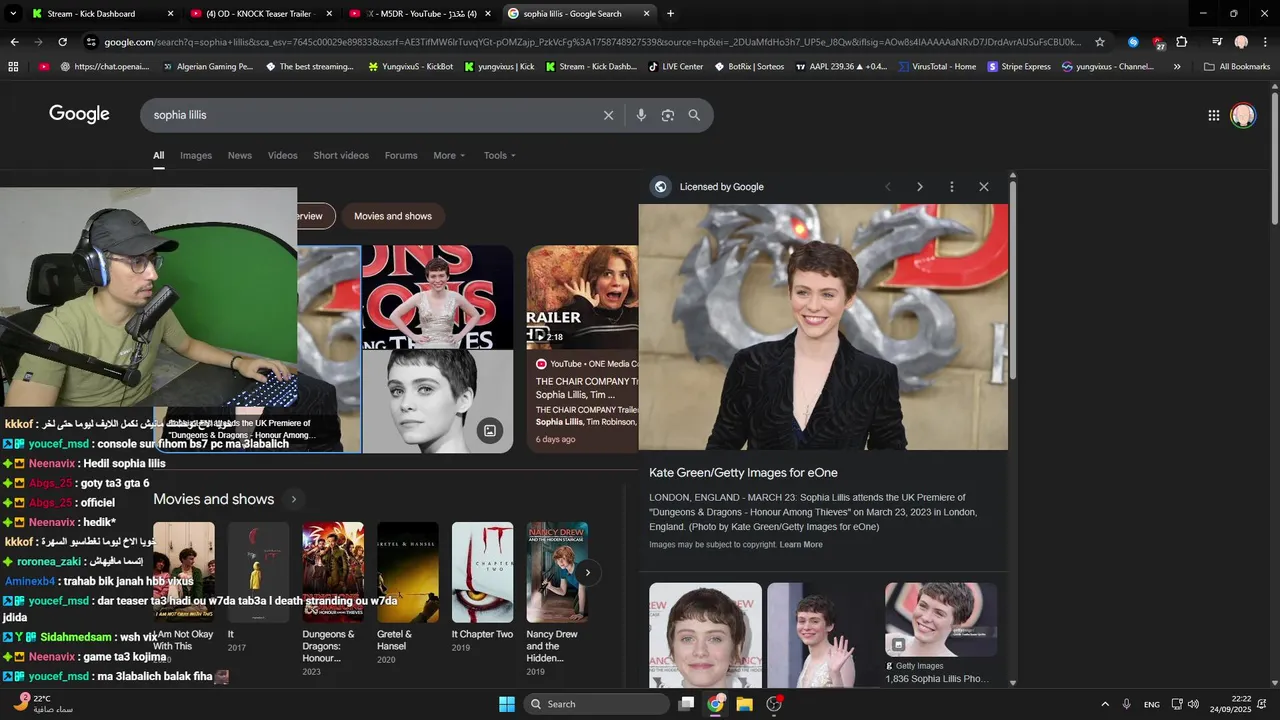Click the Google logo
This screenshot has height=720, width=1280.
coord(79,114)
